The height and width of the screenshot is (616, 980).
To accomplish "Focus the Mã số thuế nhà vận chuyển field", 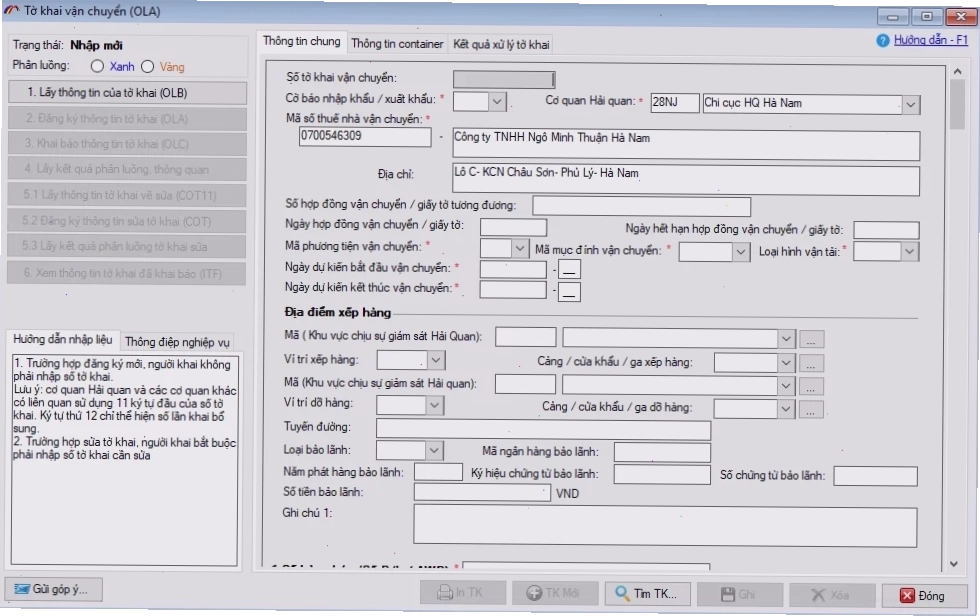I will pos(365,137).
